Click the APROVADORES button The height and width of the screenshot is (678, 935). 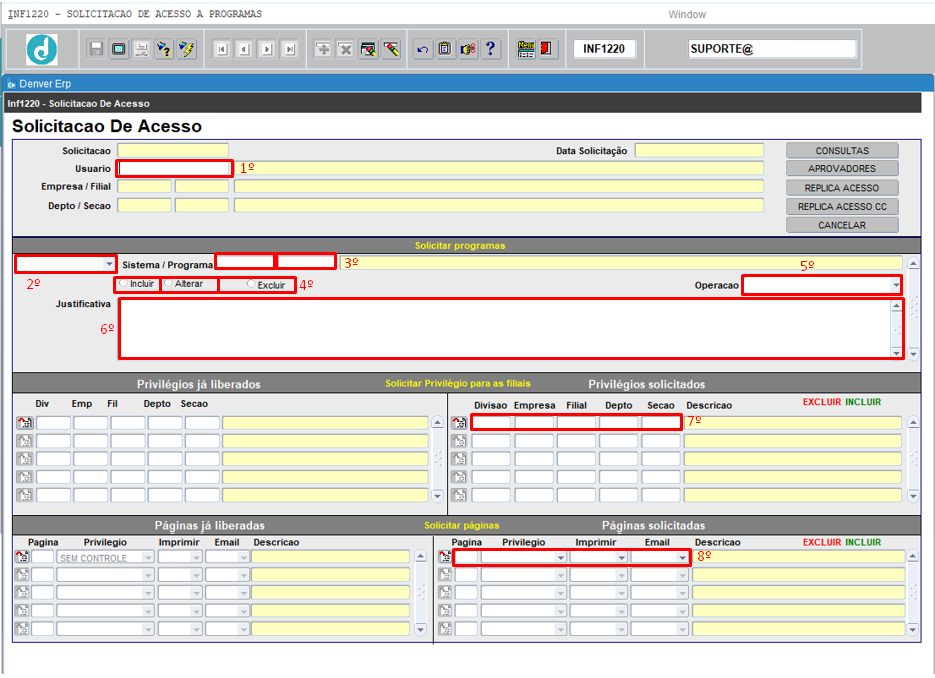(842, 169)
